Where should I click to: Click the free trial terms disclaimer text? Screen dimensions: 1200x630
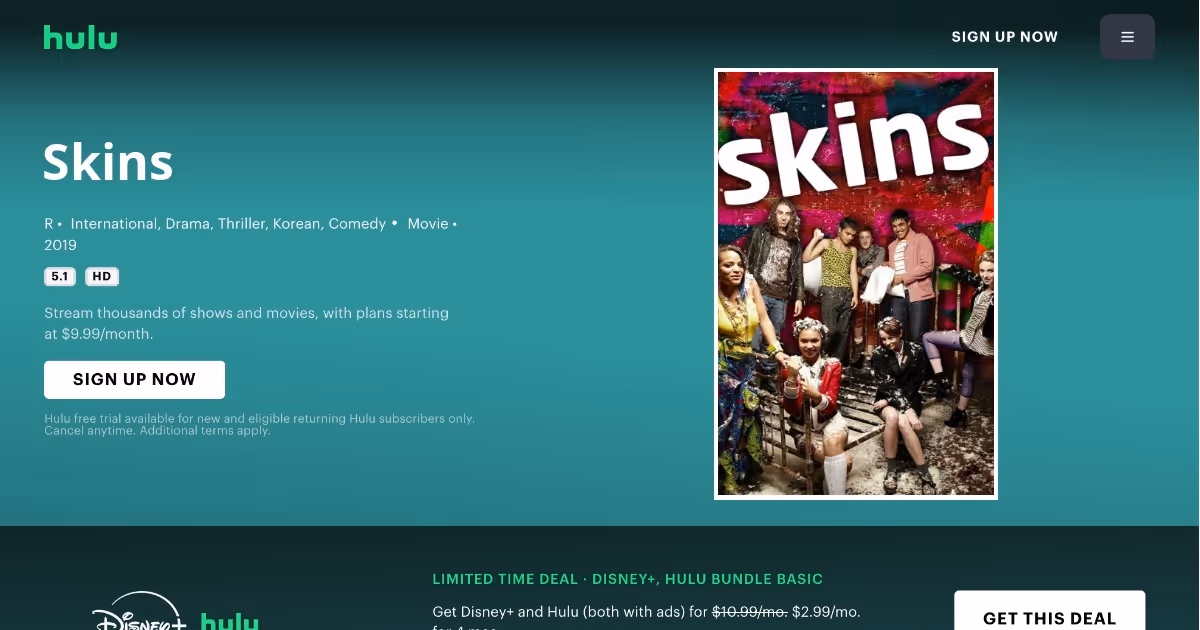click(x=259, y=424)
